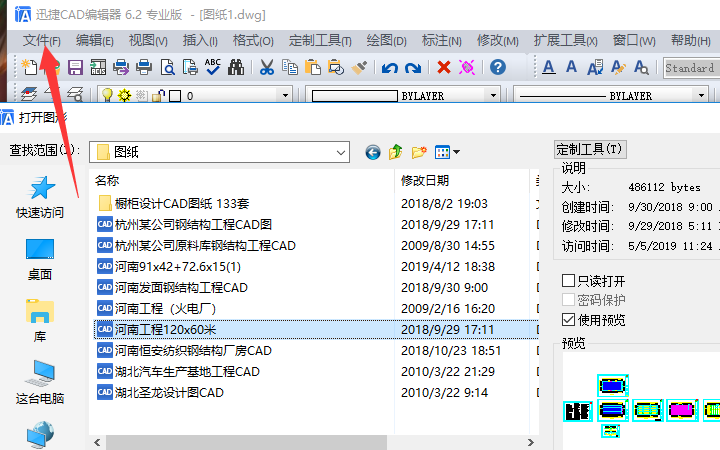720x450 pixels.
Task: Toggle layer 0 on/off lightbulb
Action: (107, 95)
